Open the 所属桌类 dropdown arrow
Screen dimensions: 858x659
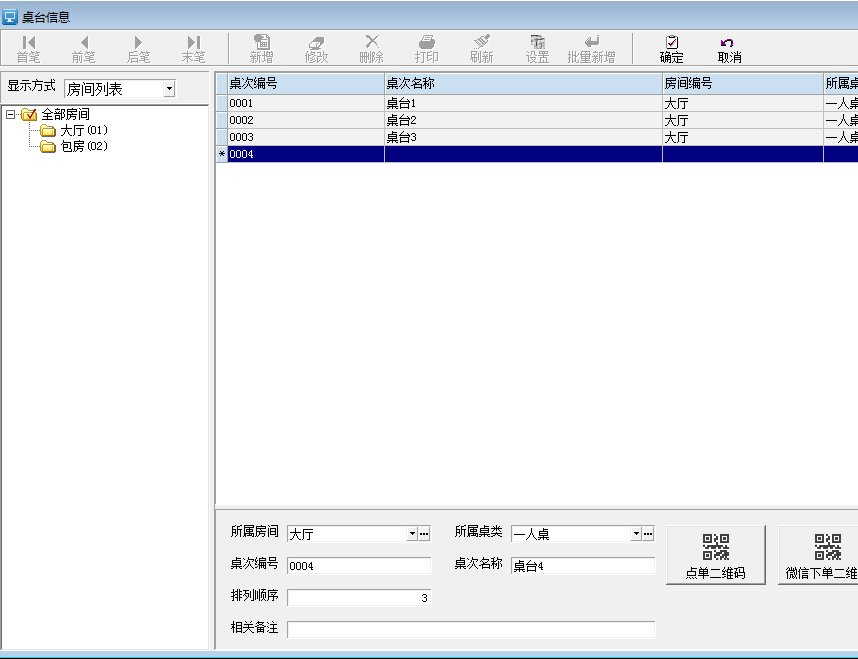(635, 534)
